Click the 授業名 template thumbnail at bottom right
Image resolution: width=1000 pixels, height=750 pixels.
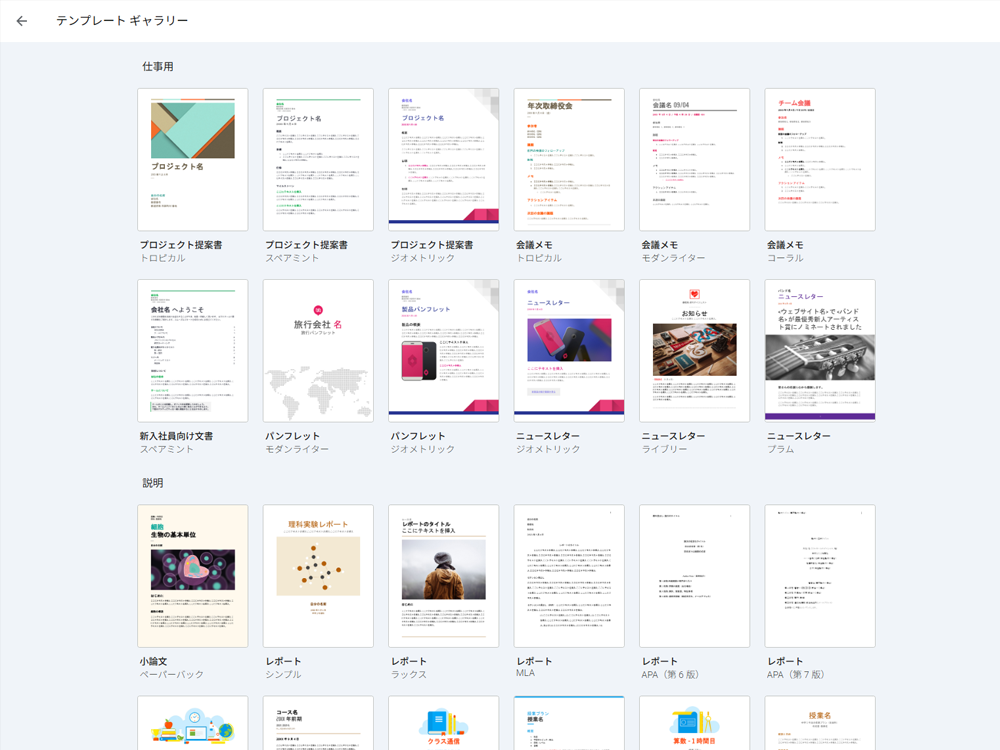pyautogui.click(x=820, y=723)
